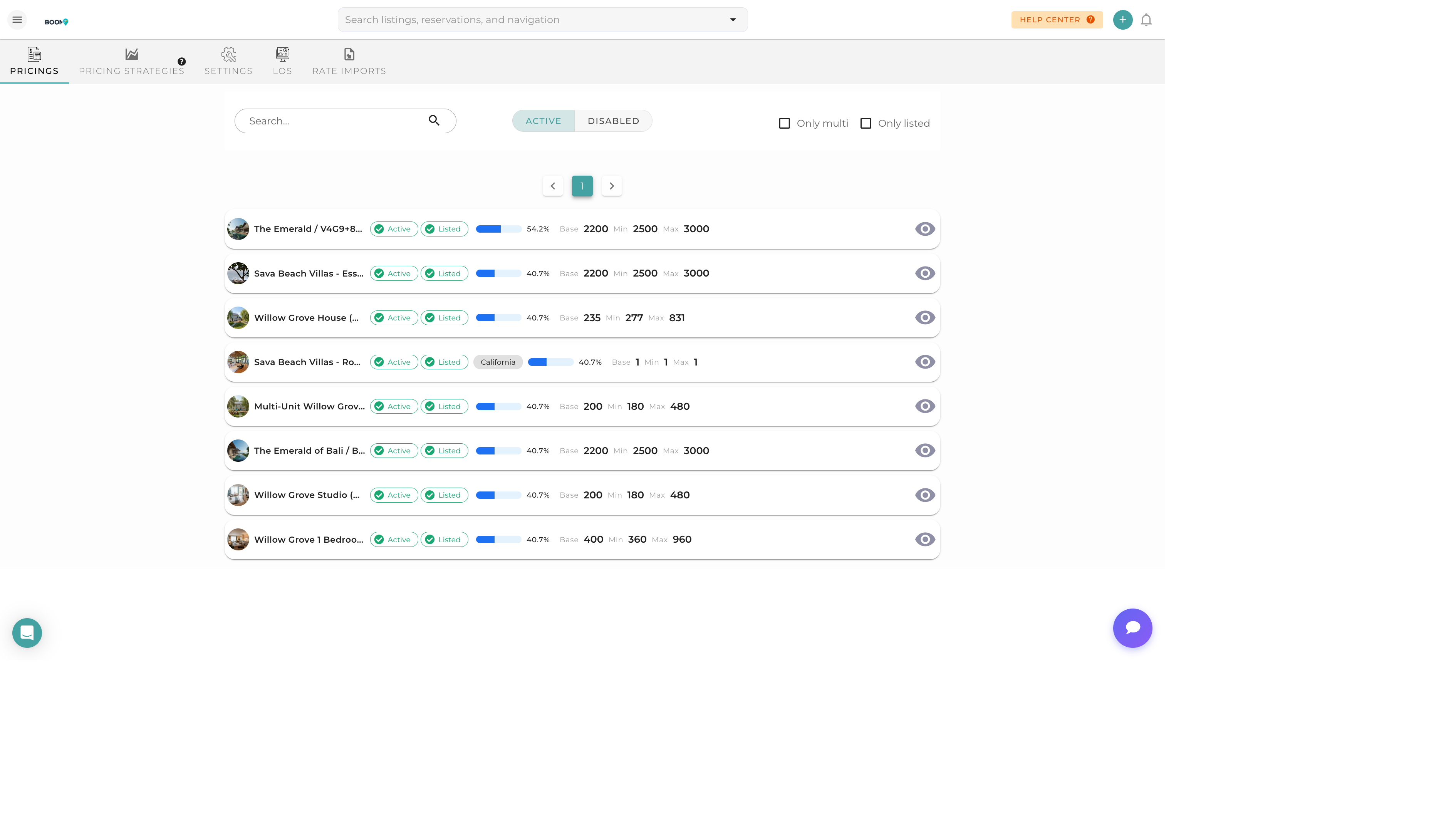Enable the Only multi checkbox
1456x825 pixels.
784,123
